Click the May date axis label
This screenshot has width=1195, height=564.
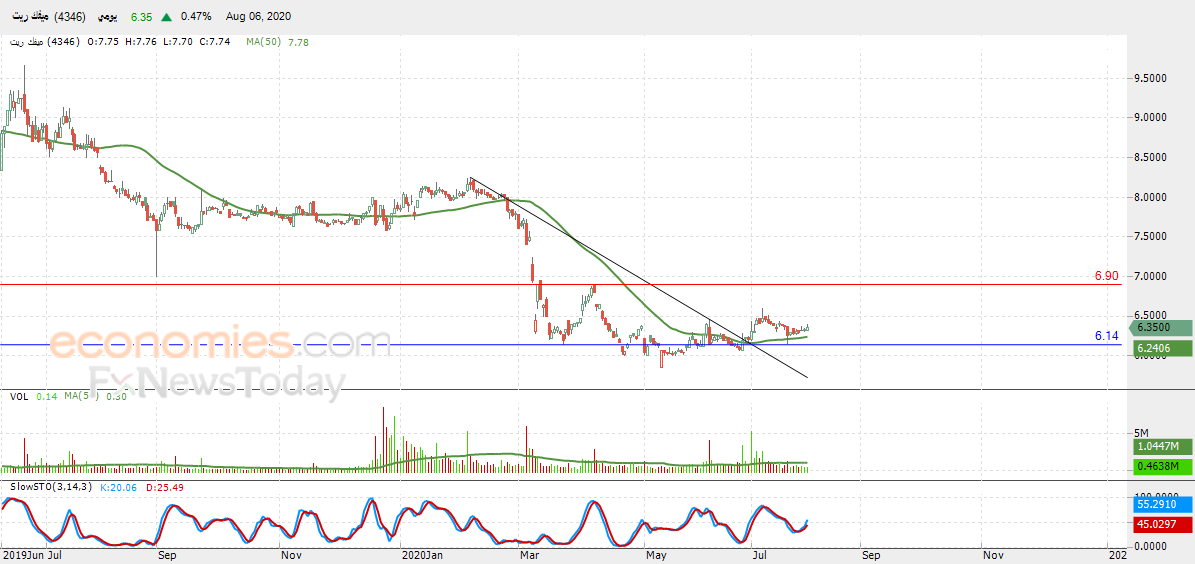[x=655, y=556]
